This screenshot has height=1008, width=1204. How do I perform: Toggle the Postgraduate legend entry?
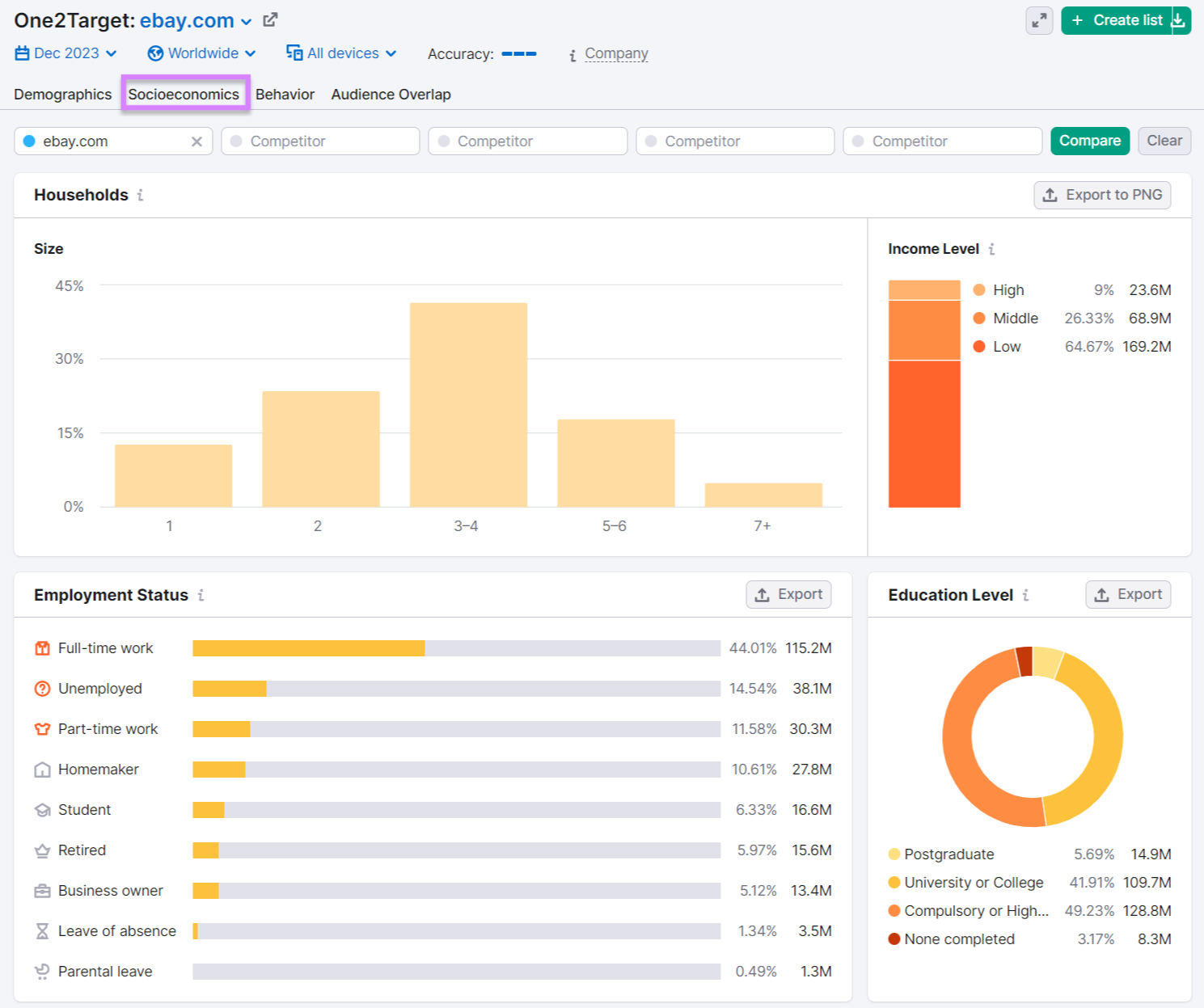(x=948, y=854)
